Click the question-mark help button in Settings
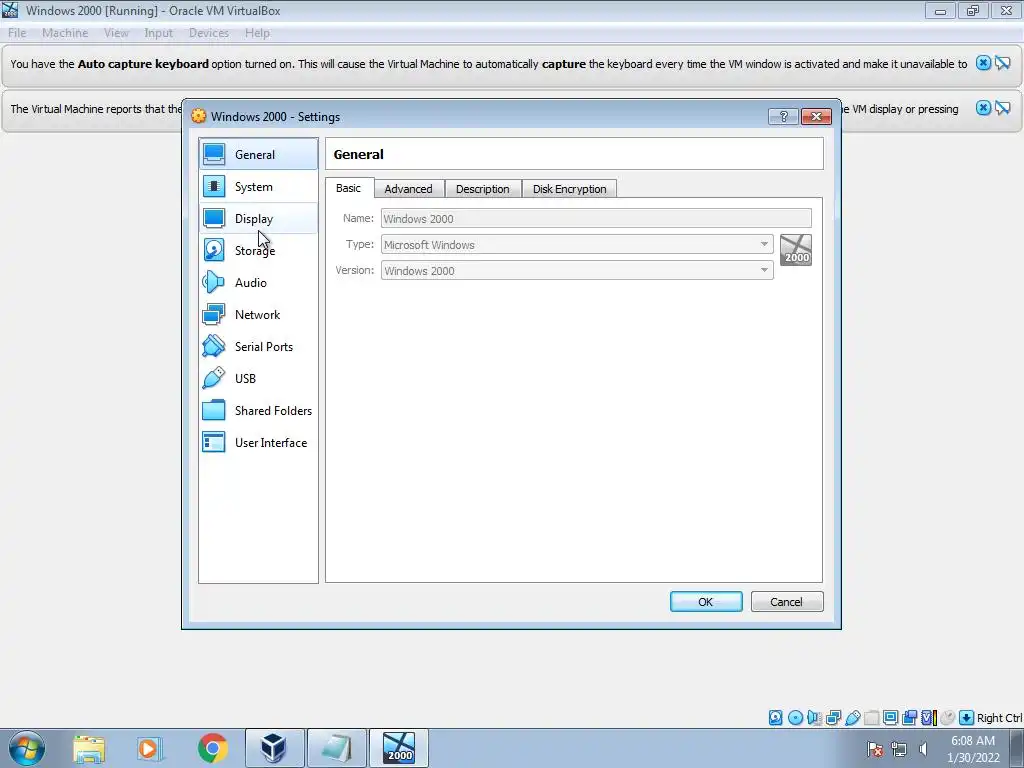This screenshot has width=1024, height=768. click(x=784, y=116)
